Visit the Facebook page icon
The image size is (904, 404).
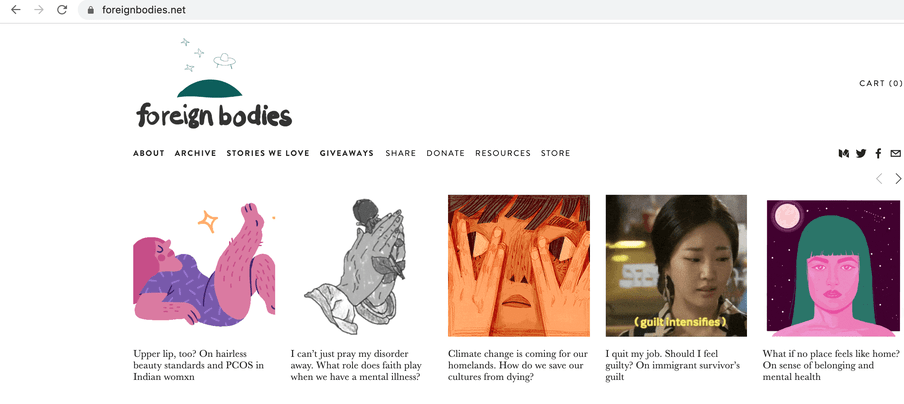click(878, 153)
